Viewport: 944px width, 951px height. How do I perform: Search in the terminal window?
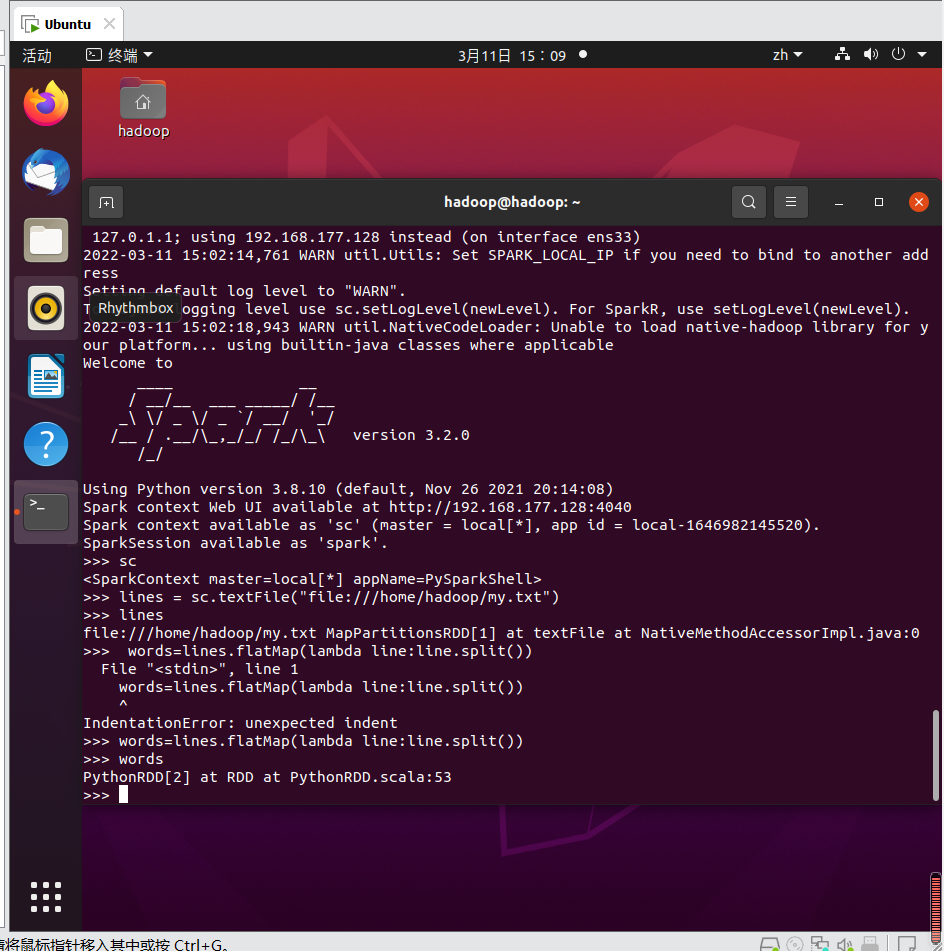(749, 202)
